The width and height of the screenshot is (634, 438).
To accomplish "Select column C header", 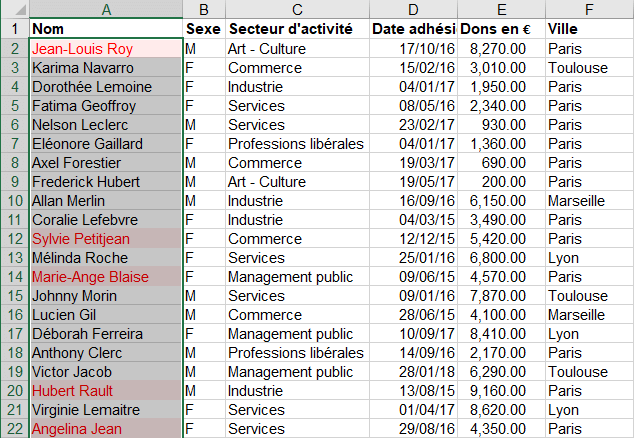I will [296, 9].
